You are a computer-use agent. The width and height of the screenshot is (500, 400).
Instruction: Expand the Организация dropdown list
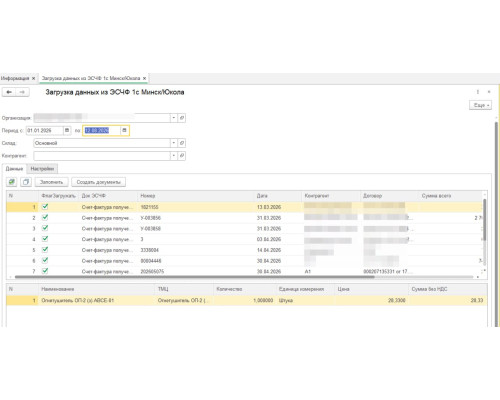[x=174, y=118]
